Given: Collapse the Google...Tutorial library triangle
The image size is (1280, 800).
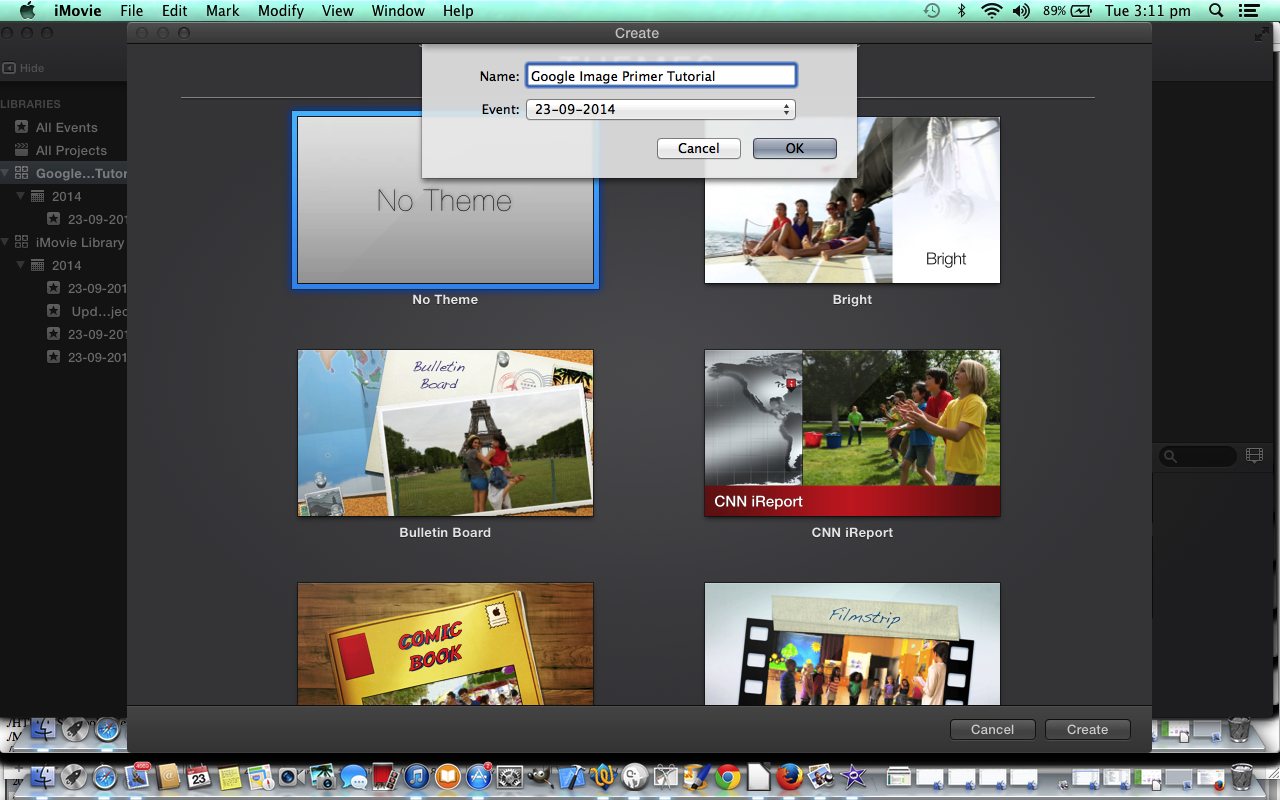Looking at the screenshot, I should coord(6,173).
